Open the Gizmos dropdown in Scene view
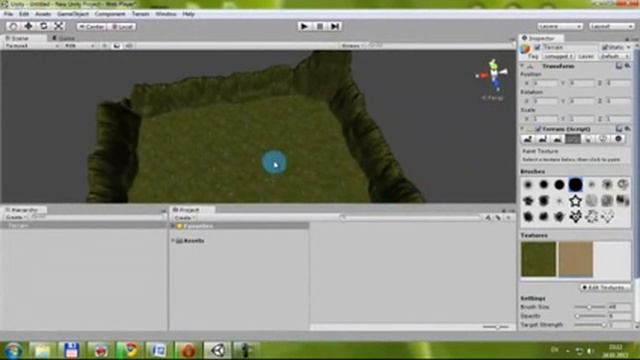 point(353,46)
